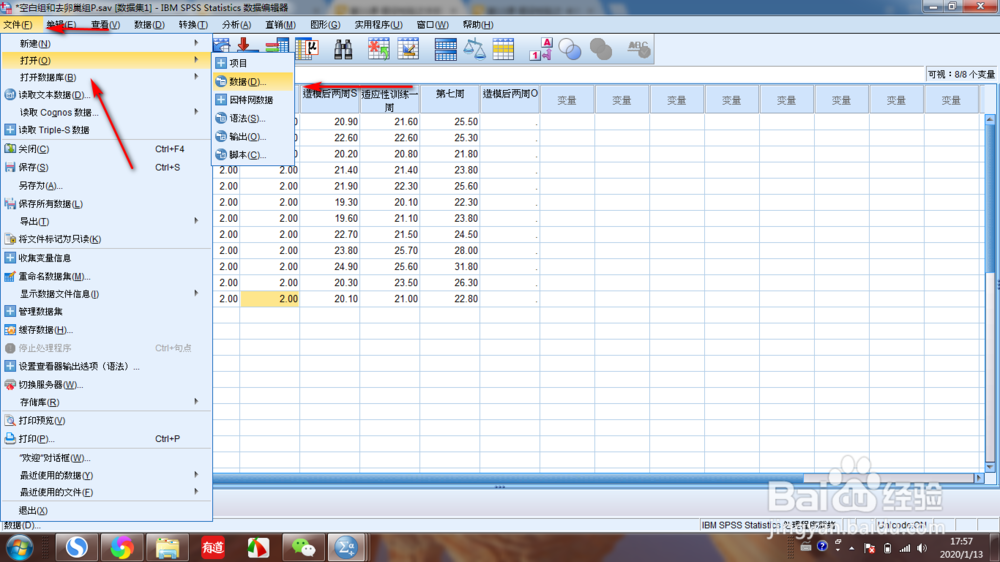Click the Select Cases grid icon
This screenshot has width=1000, height=562.
coord(503,49)
